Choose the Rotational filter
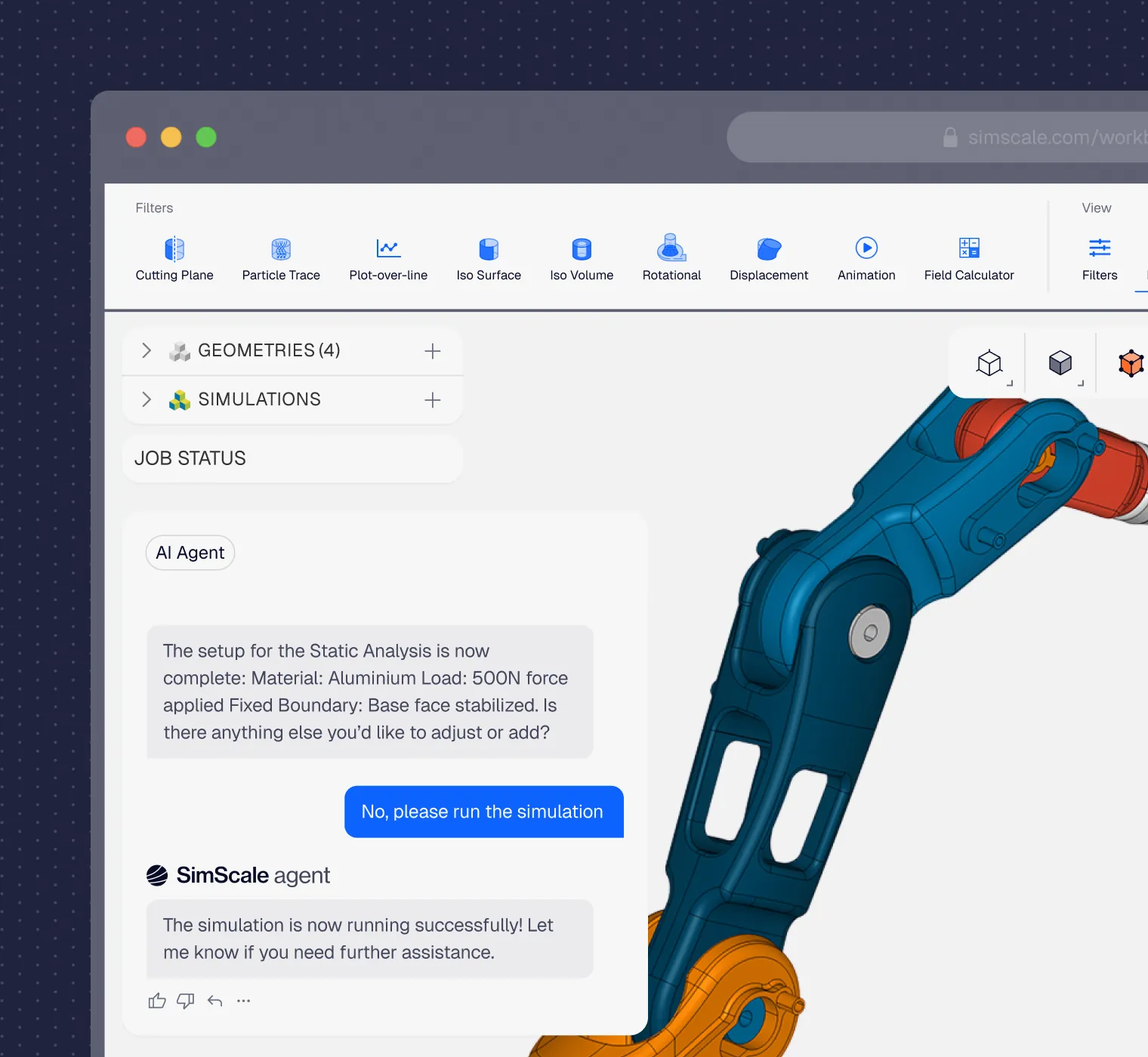This screenshot has width=1148, height=1057. tap(671, 259)
